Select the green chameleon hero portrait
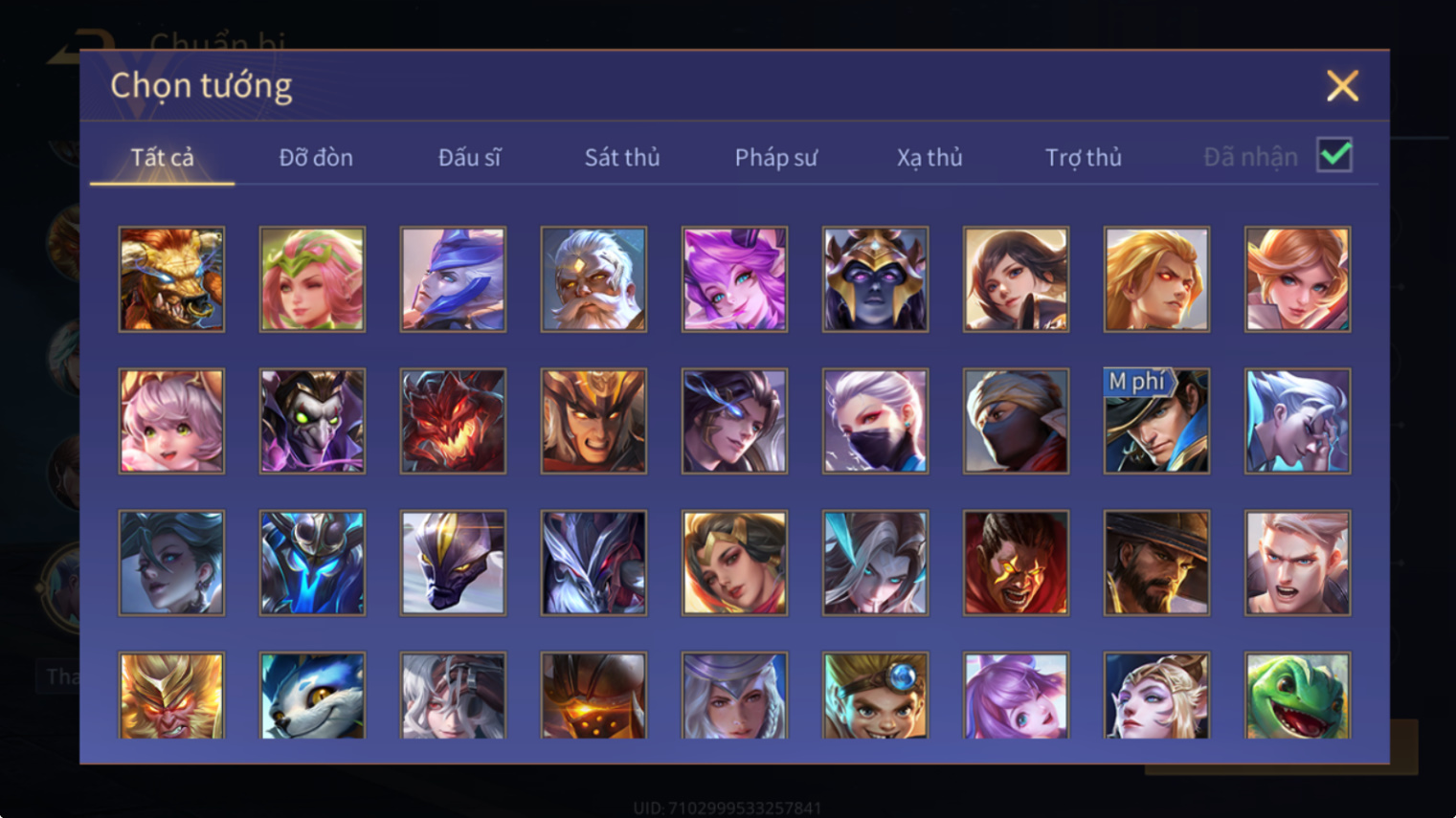Viewport: 1456px width, 818px height. click(x=1297, y=696)
